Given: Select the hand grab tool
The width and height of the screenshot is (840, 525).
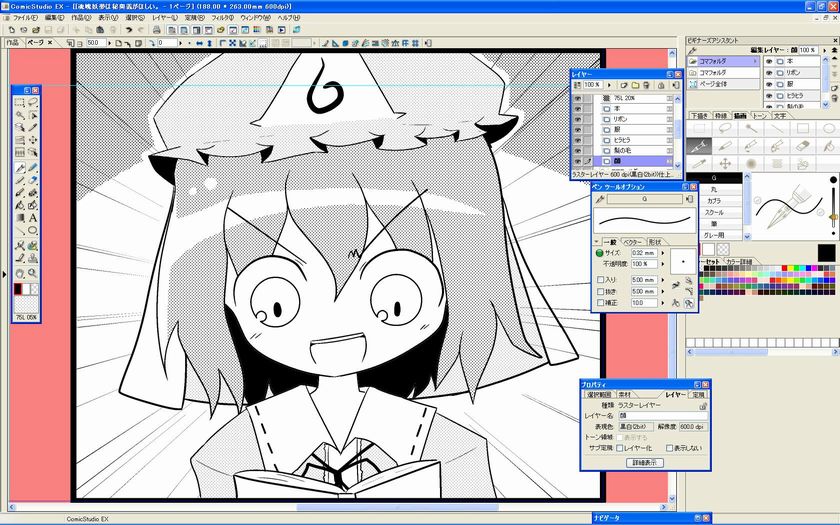Looking at the screenshot, I should point(20,273).
